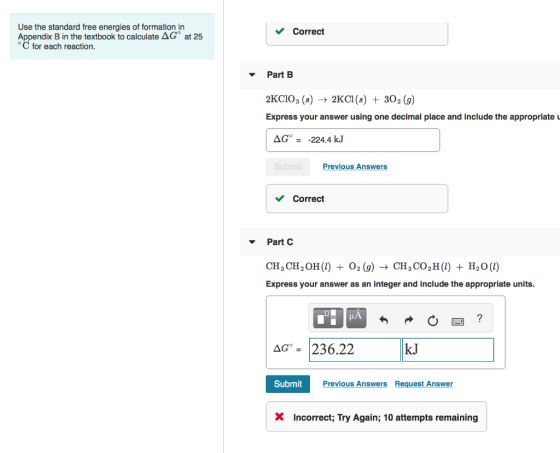Click the units field containing kJ

coord(448,349)
